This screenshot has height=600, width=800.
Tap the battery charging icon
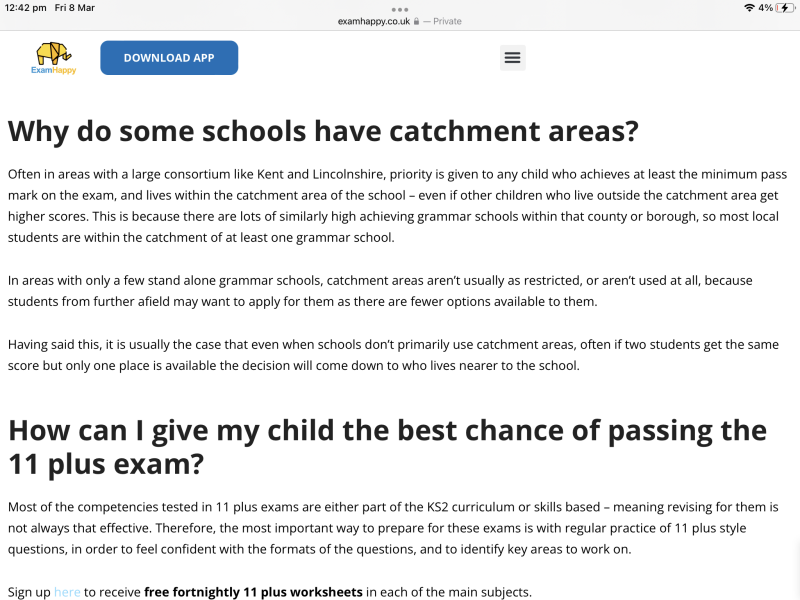pos(784,8)
